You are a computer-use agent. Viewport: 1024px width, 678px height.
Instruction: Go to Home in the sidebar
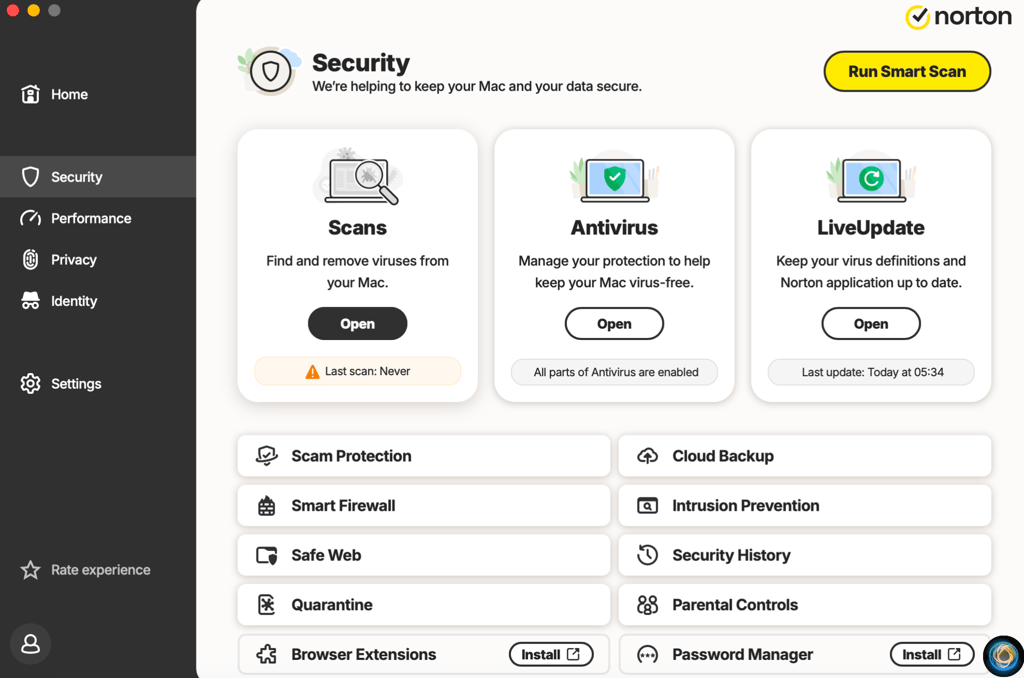tap(98, 94)
